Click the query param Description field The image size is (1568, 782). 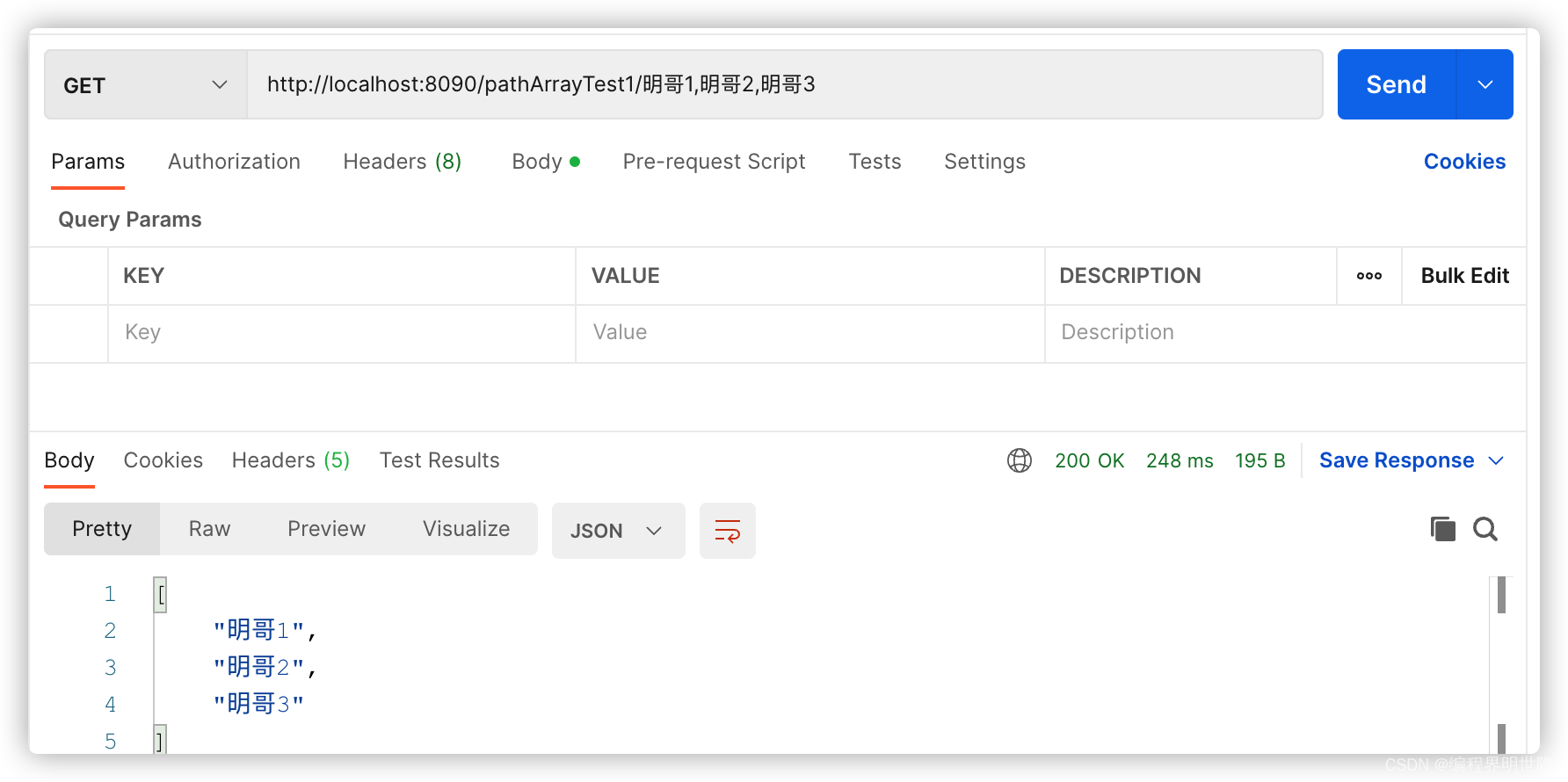1285,334
